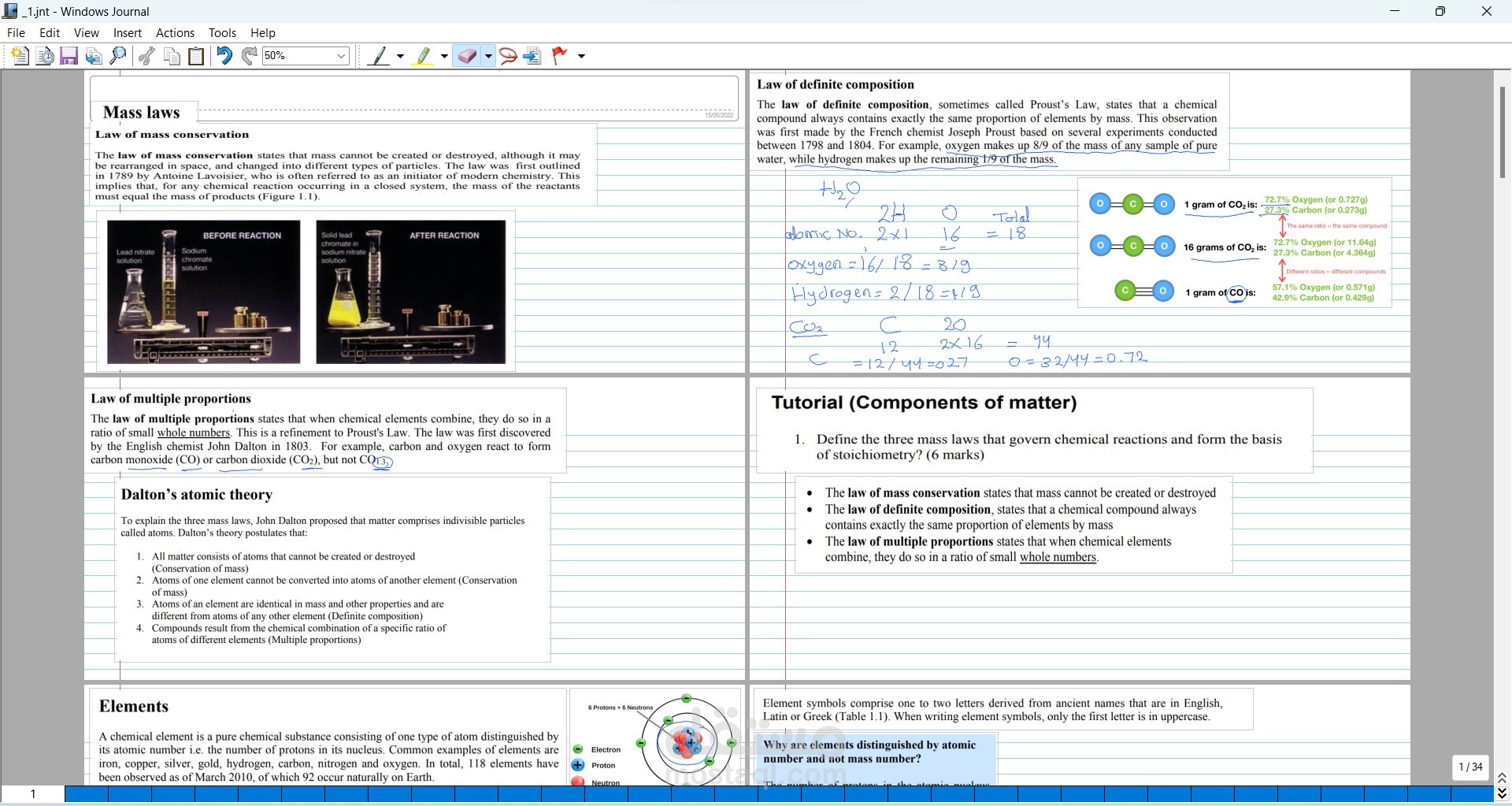
Task: Click the red Flag tool
Action: click(560, 56)
